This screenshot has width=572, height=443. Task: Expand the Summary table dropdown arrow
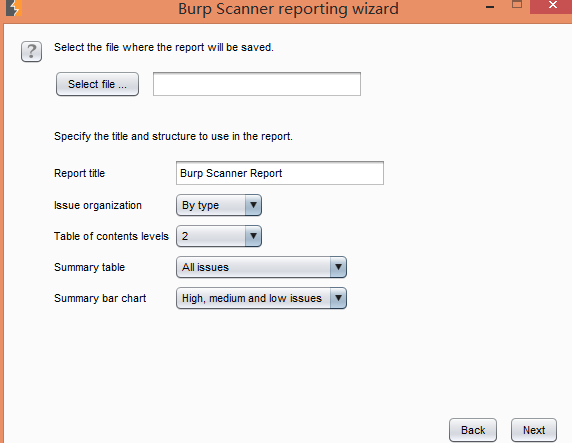(338, 267)
